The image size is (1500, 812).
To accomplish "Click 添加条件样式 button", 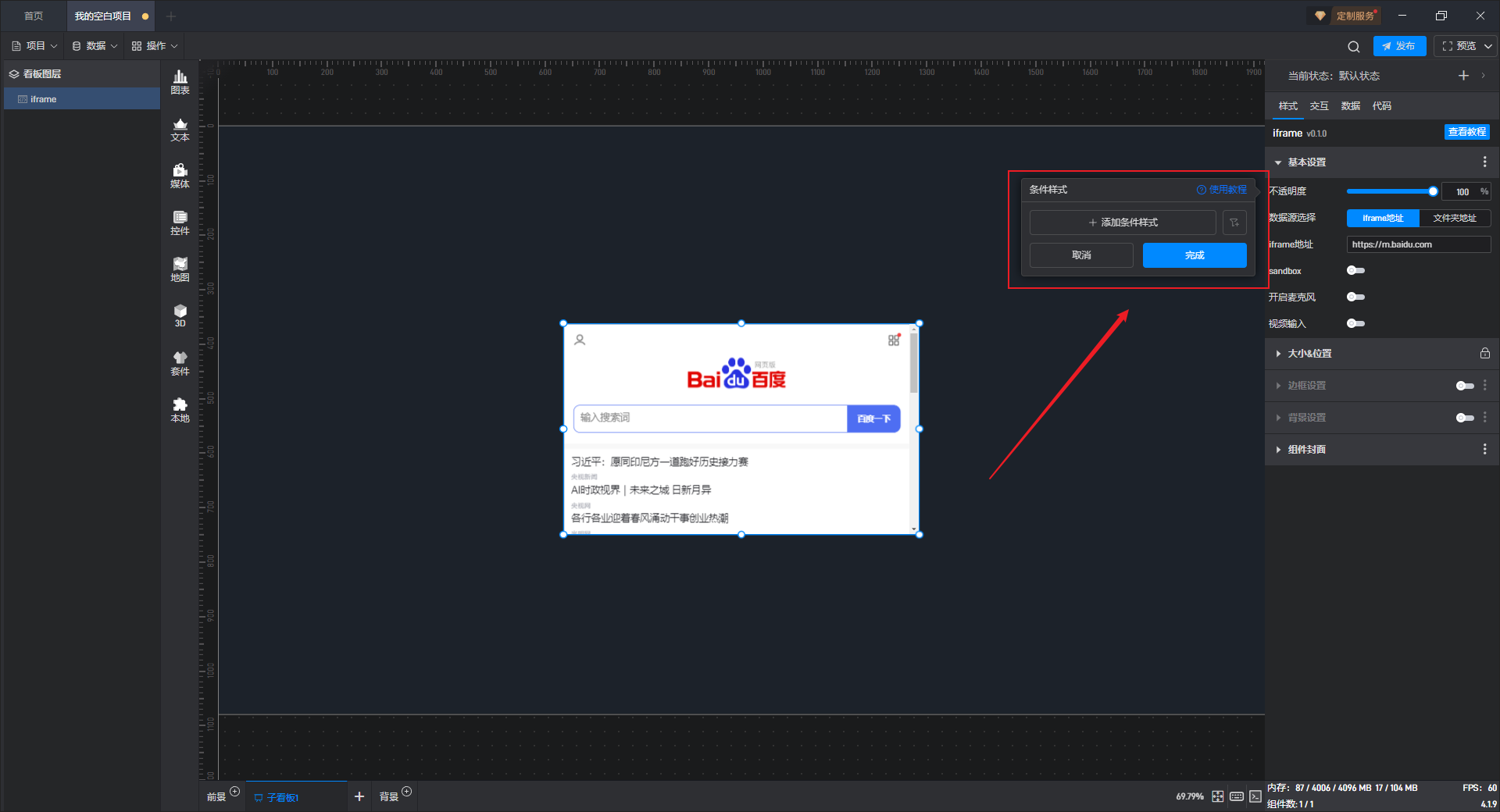I will pyautogui.click(x=1123, y=223).
